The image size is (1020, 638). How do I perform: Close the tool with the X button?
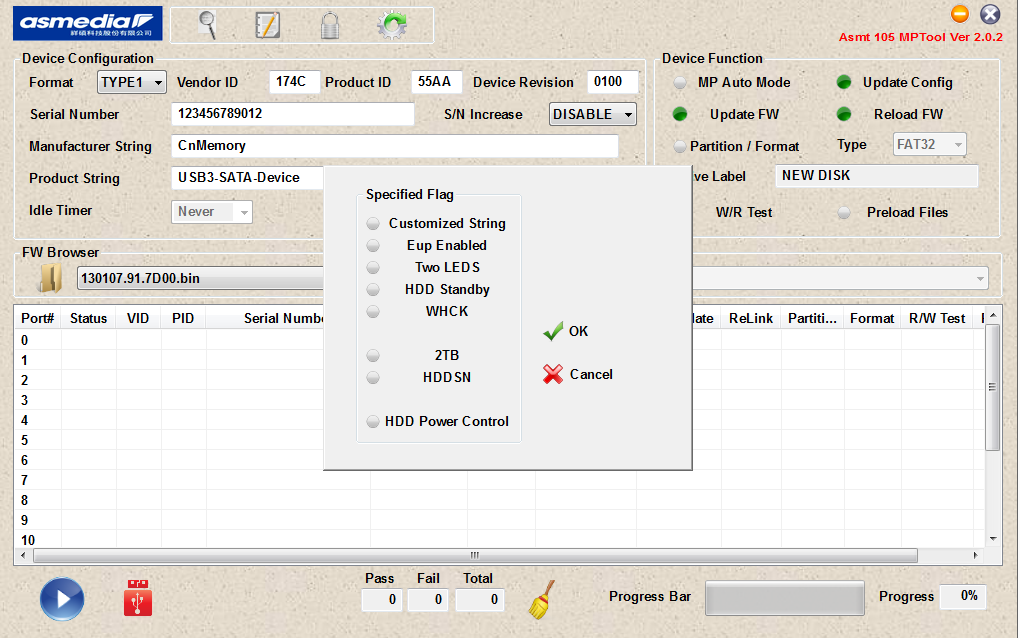coord(990,14)
